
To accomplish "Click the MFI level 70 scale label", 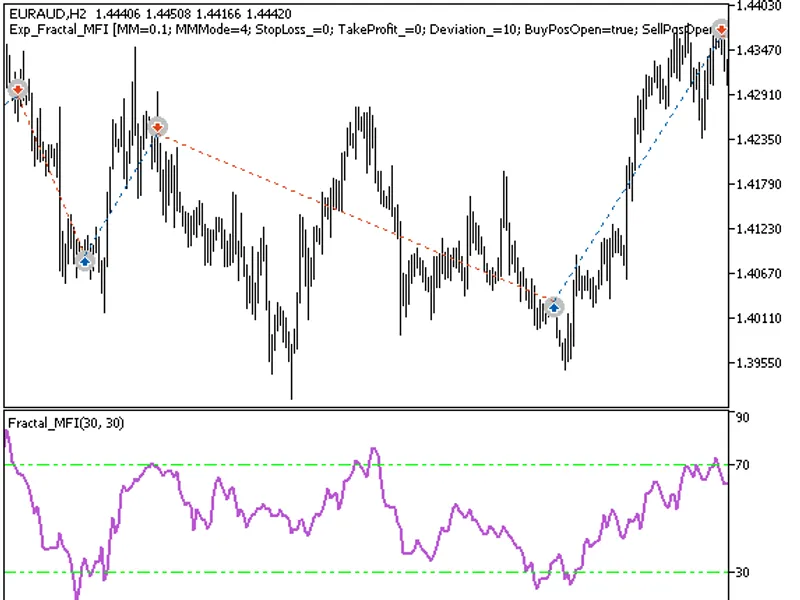I will (743, 465).
